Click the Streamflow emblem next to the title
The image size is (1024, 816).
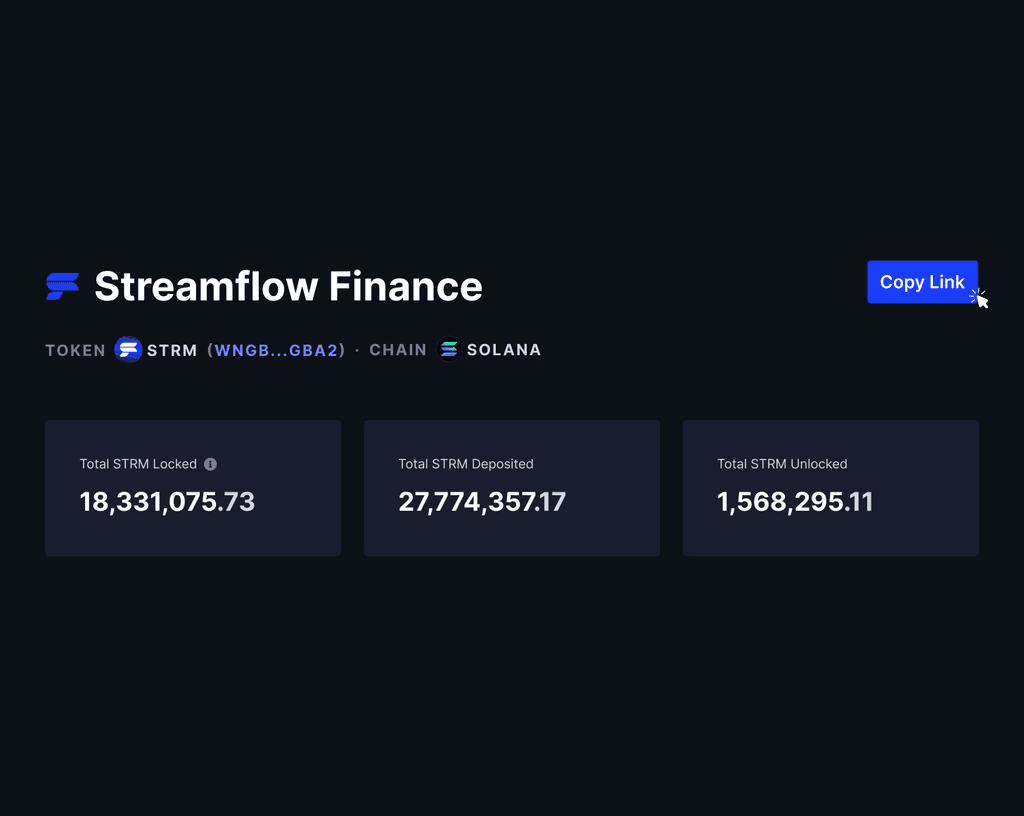pos(62,285)
